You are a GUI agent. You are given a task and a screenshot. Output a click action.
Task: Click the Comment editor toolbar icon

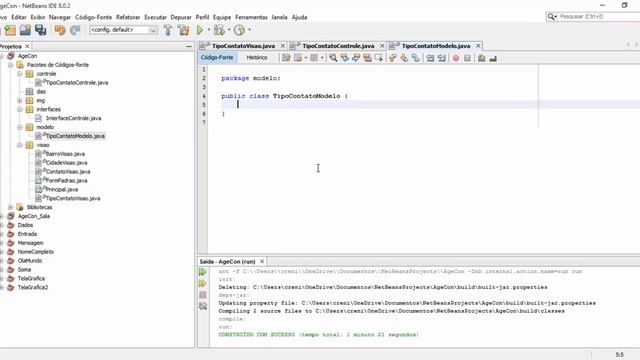point(482,58)
